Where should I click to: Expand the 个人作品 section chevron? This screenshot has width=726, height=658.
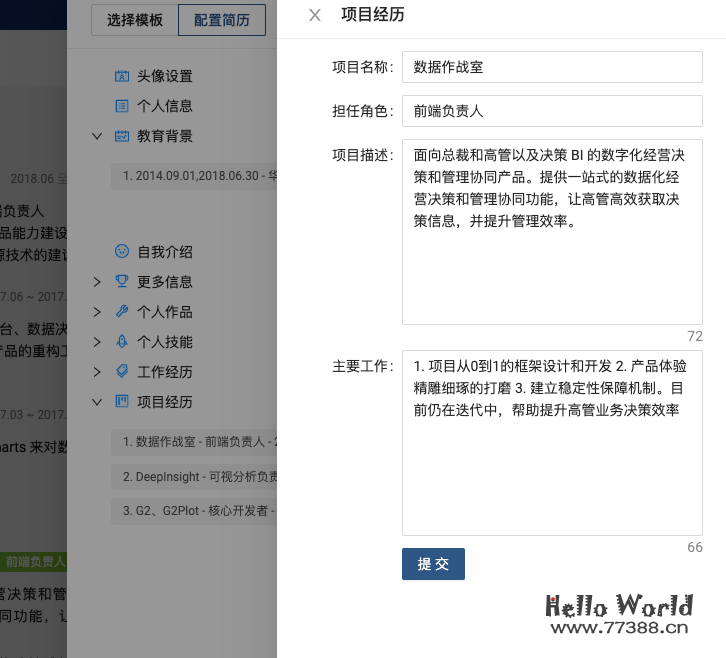97,312
